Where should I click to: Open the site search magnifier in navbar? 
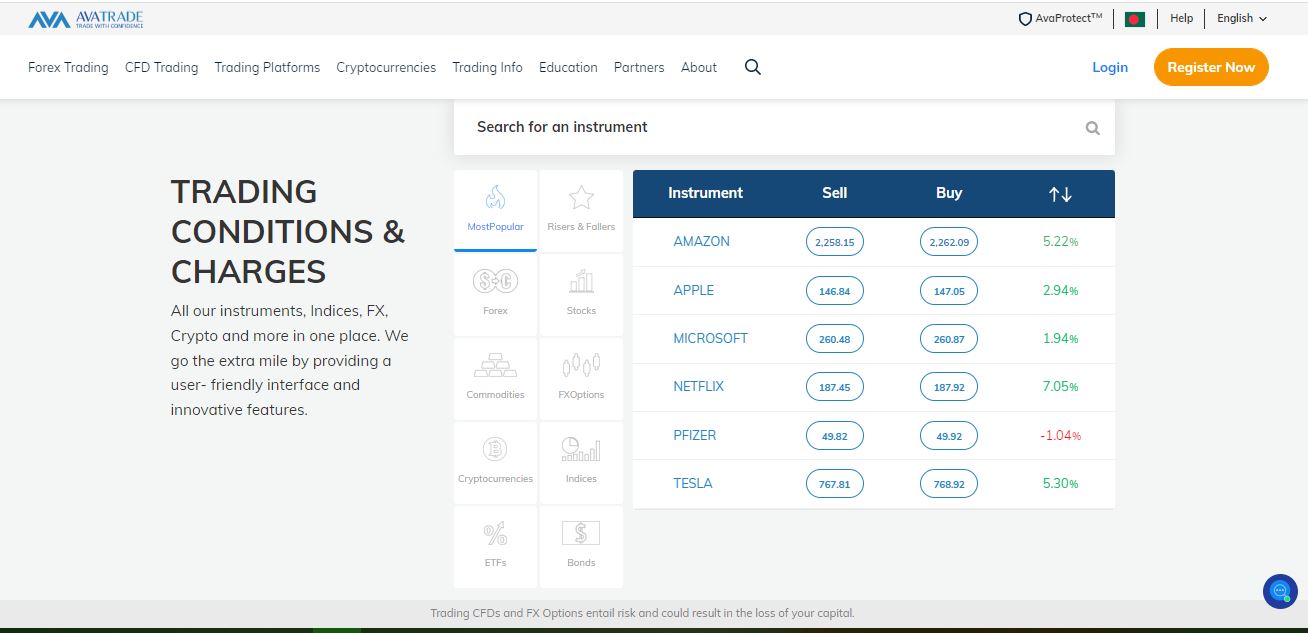753,67
